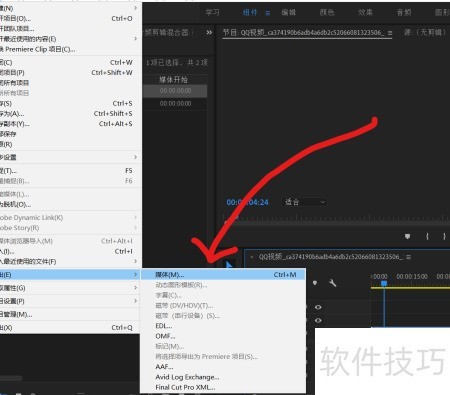Toggle lower video track eye visibility

[x=318, y=320]
